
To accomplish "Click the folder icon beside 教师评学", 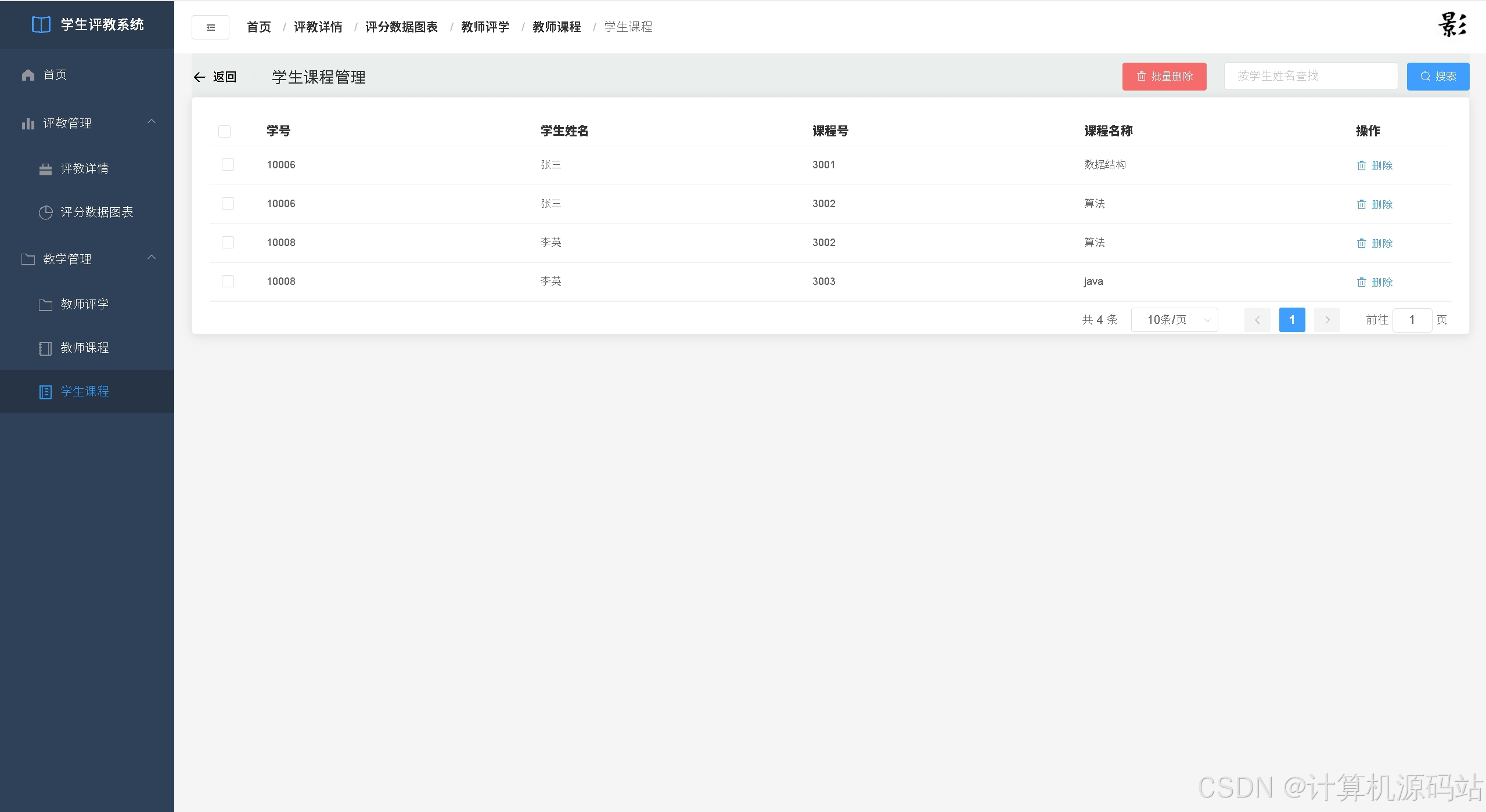I will tap(45, 305).
